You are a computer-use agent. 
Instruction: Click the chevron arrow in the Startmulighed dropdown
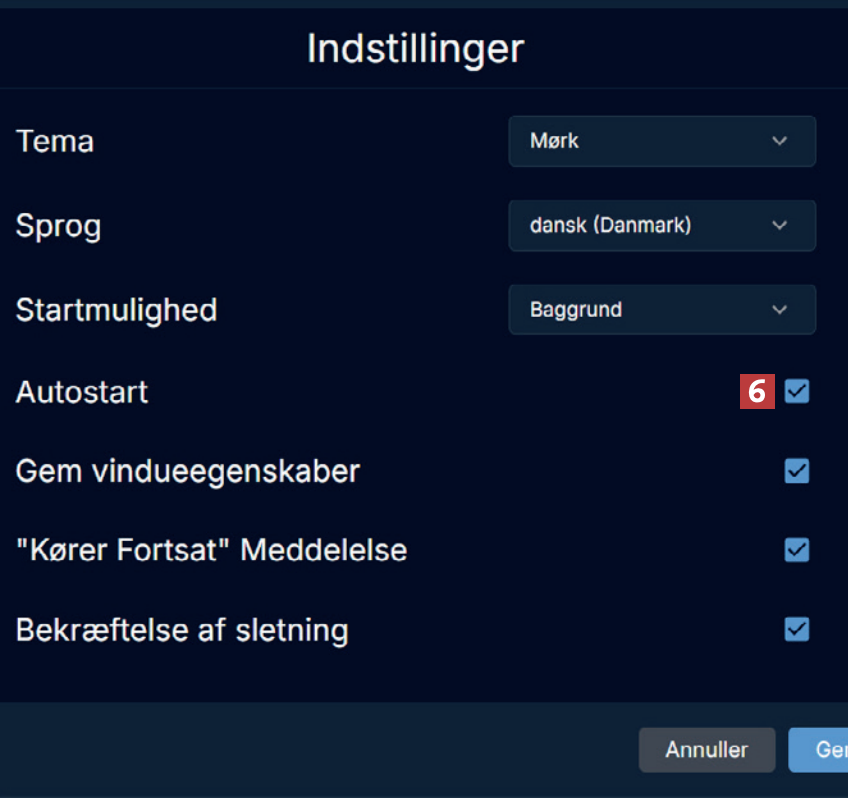point(780,310)
